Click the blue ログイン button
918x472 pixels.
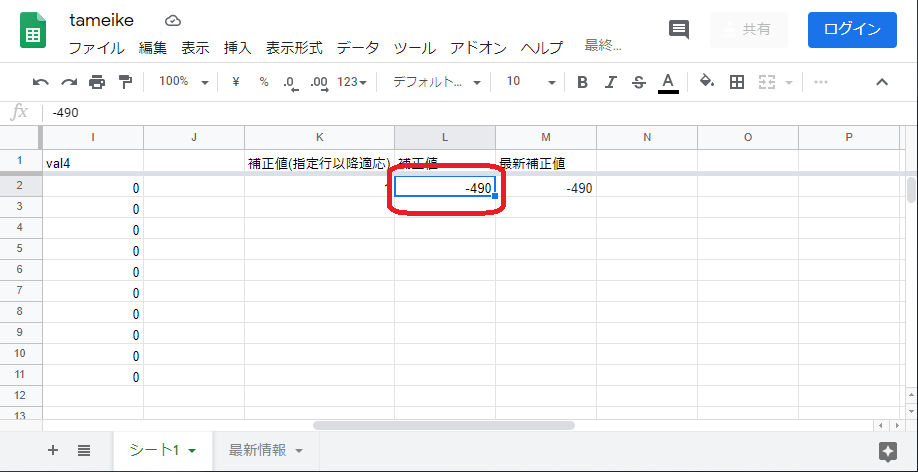[x=852, y=29]
